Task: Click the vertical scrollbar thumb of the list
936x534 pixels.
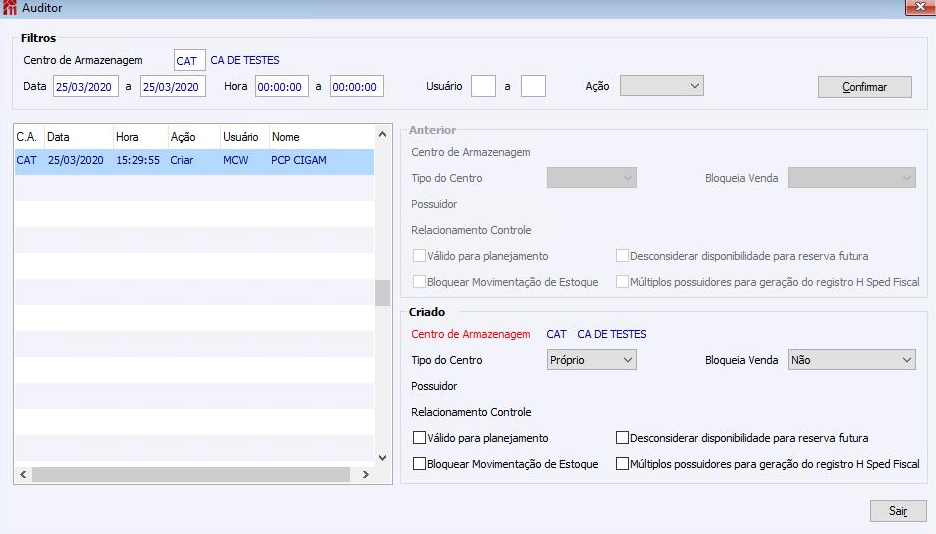Action: 383,292
